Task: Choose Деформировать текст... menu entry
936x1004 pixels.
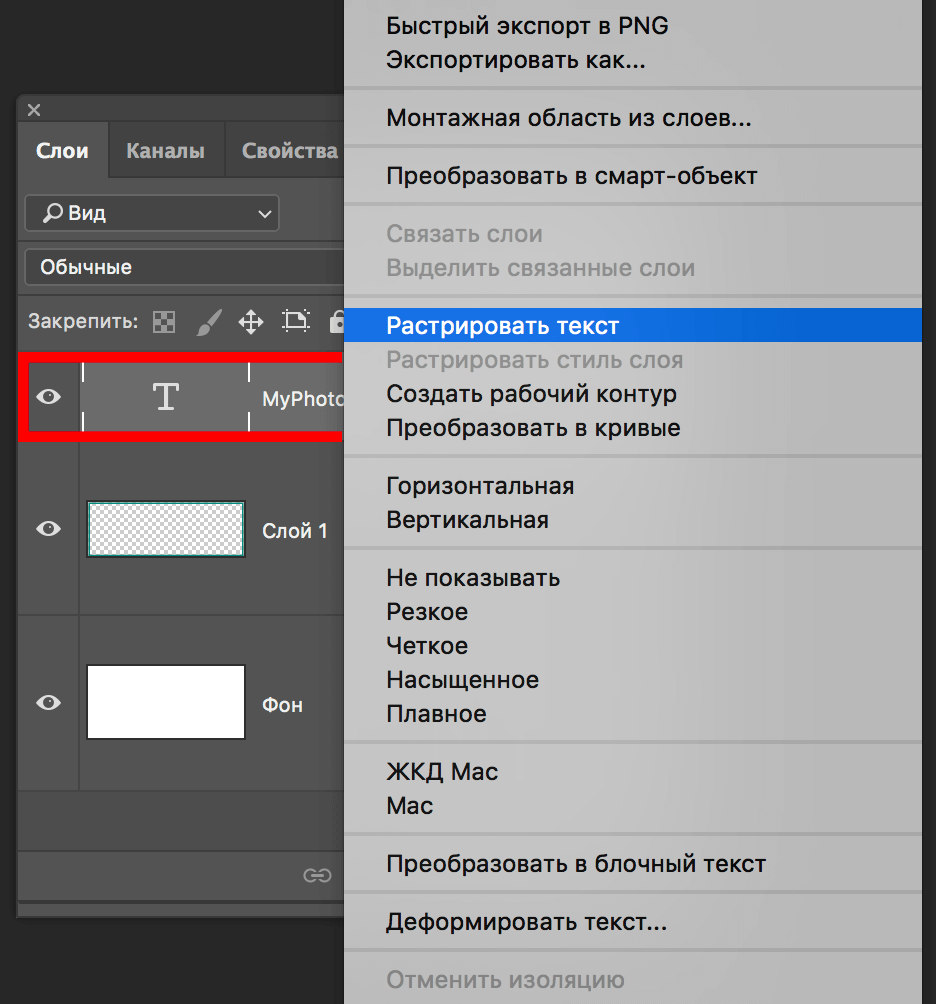Action: point(526,922)
